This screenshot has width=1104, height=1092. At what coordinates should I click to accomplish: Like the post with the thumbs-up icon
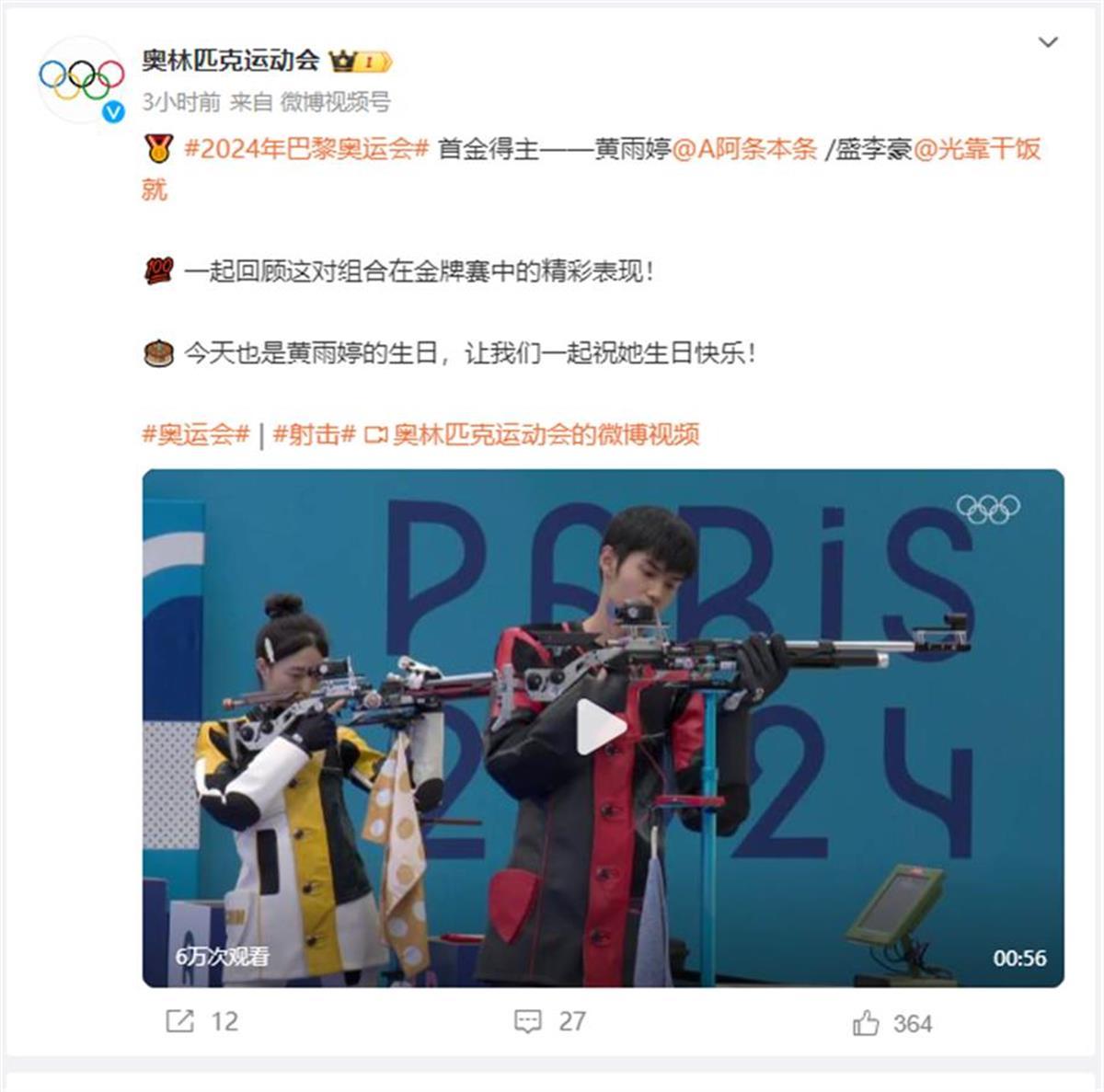(866, 1022)
